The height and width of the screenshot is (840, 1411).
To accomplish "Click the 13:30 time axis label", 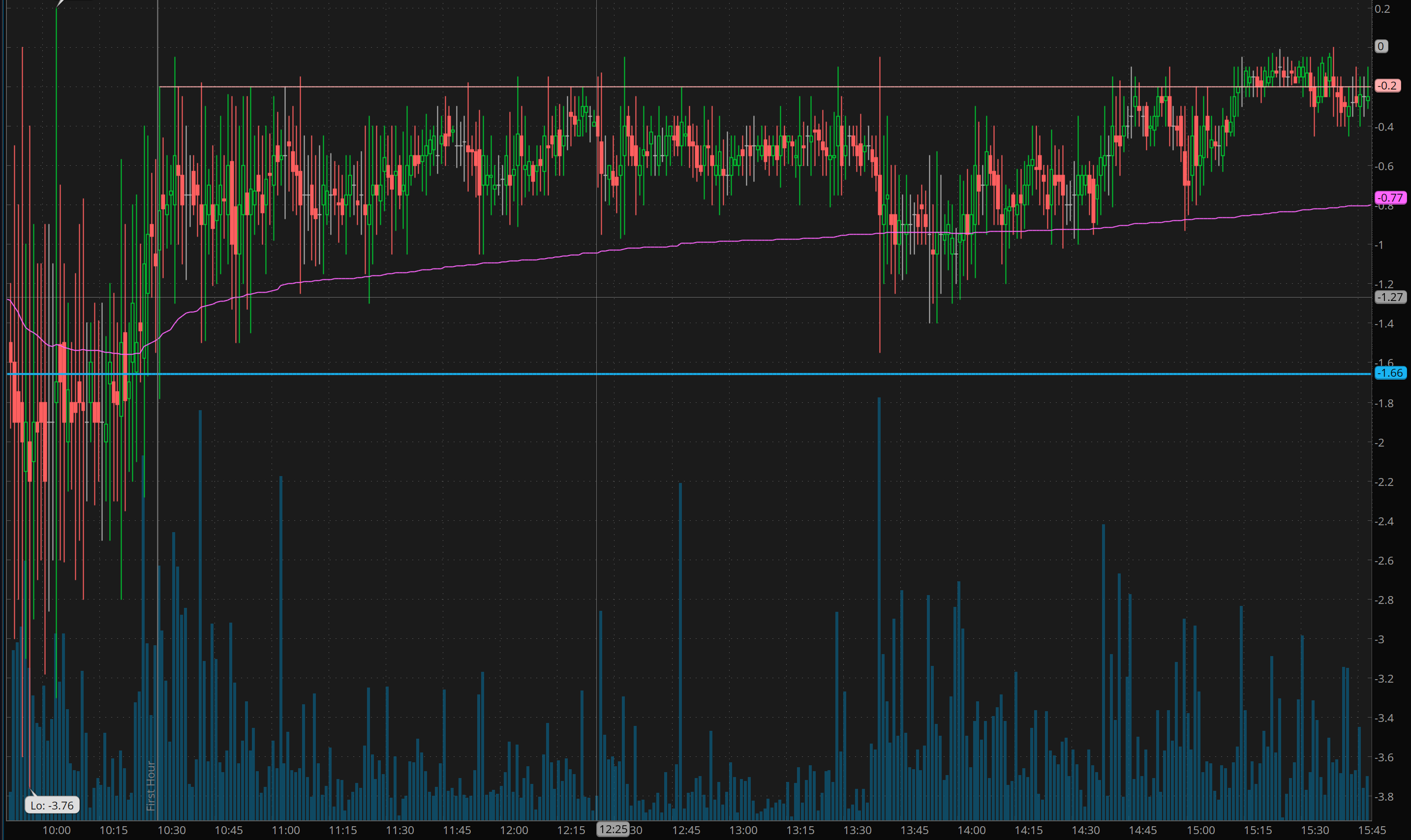I will tap(857, 830).
